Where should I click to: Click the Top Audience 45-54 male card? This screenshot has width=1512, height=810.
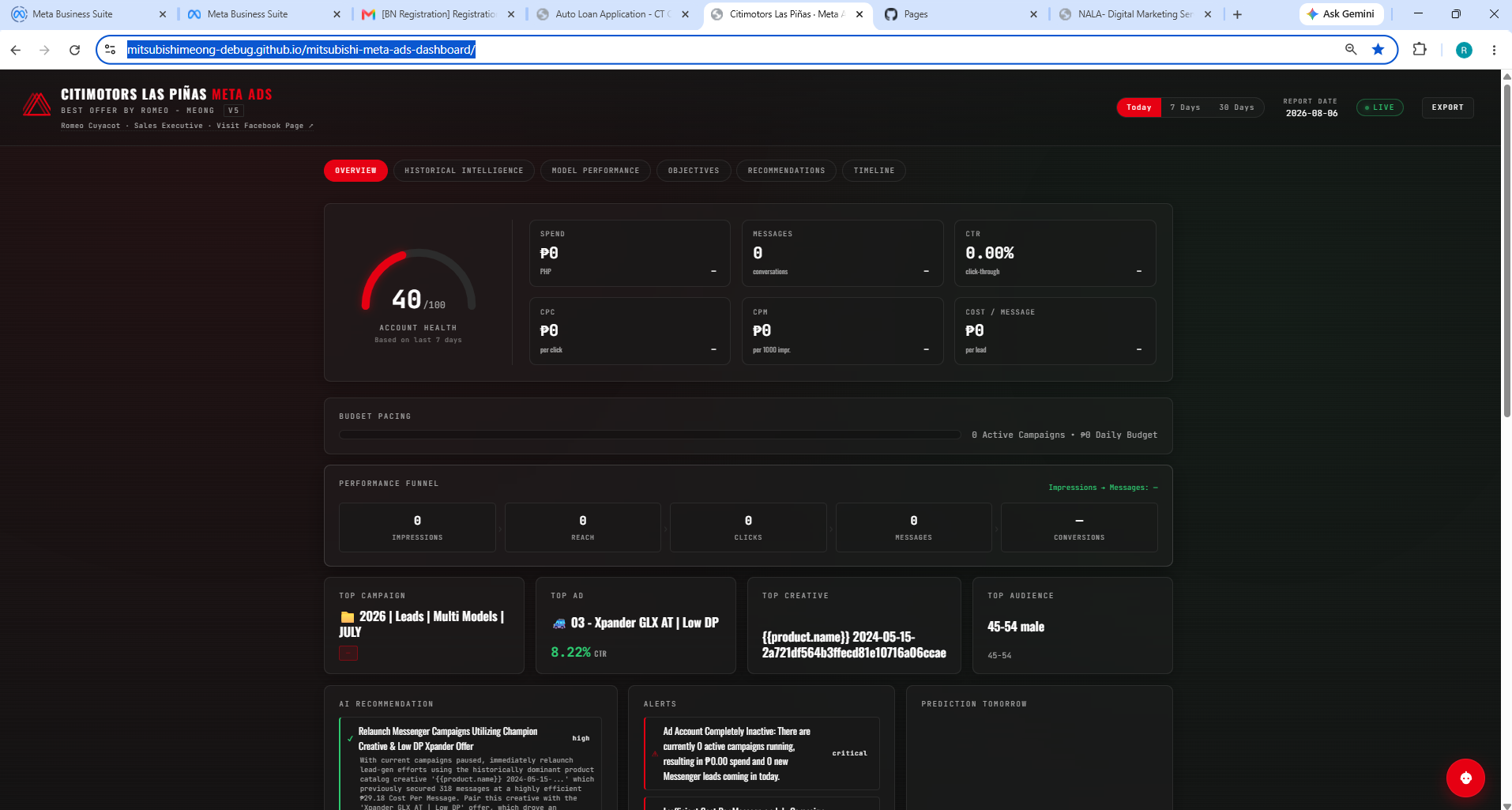coord(1072,625)
